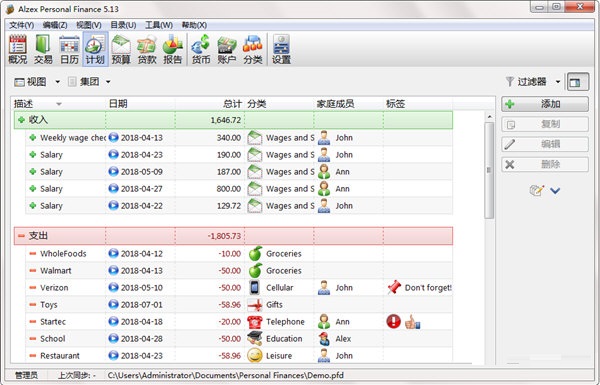Screen dimensions: 600x385
Task: Click the red exclamation tag in Startec row
Action: (393, 321)
